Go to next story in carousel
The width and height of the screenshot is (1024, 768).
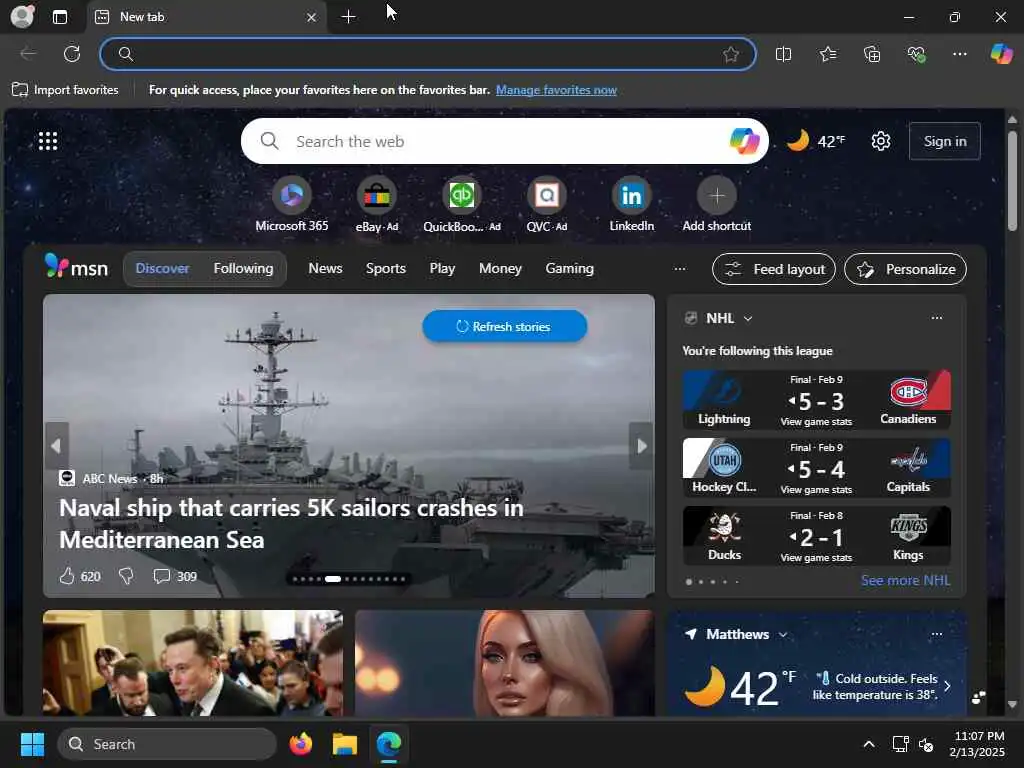[x=641, y=445]
